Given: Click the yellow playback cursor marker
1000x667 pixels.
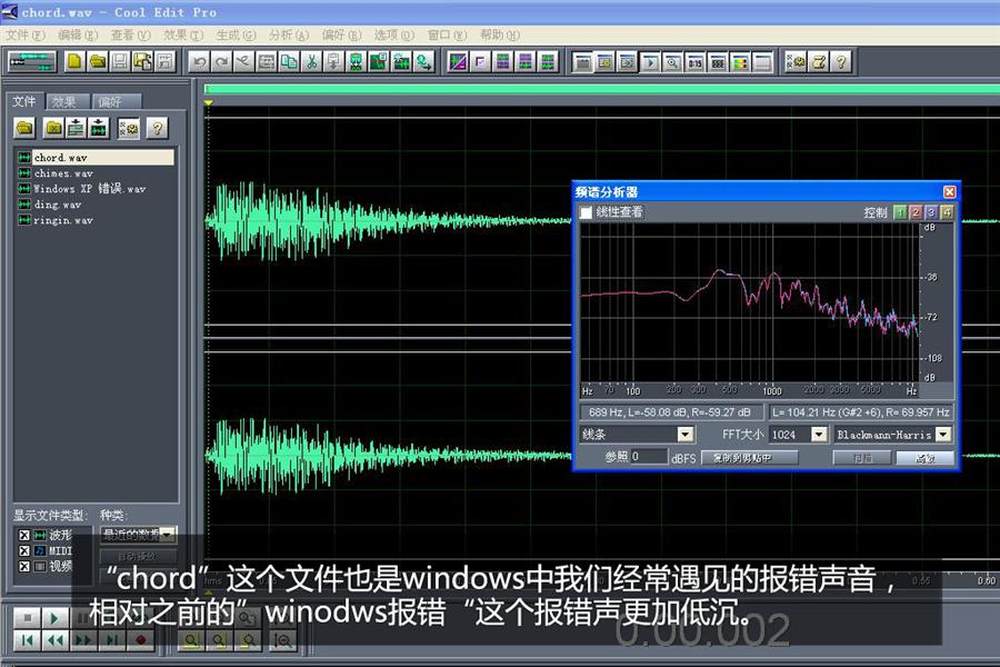Looking at the screenshot, I should (209, 103).
